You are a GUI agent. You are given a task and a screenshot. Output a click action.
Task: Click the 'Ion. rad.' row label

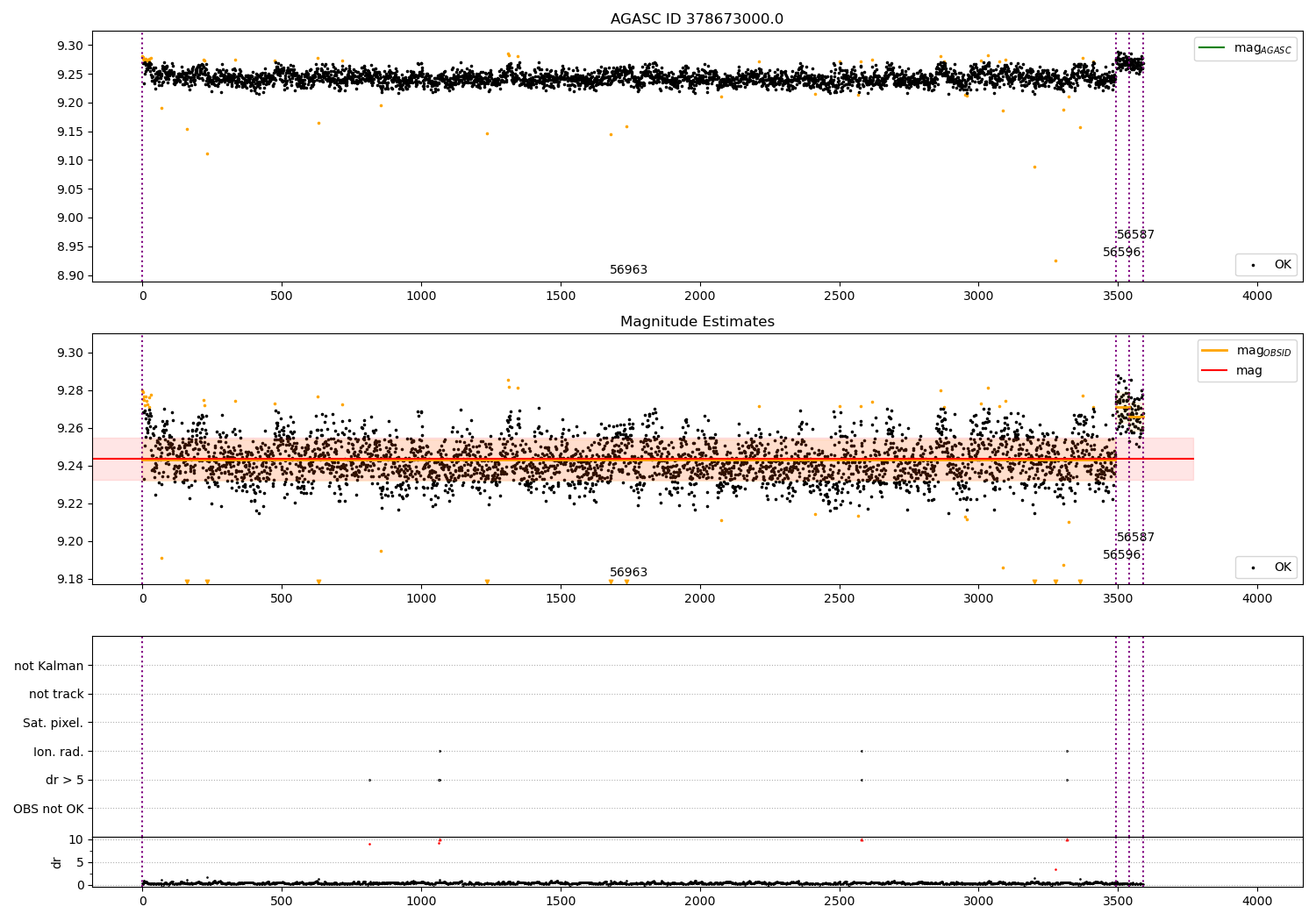(x=59, y=752)
